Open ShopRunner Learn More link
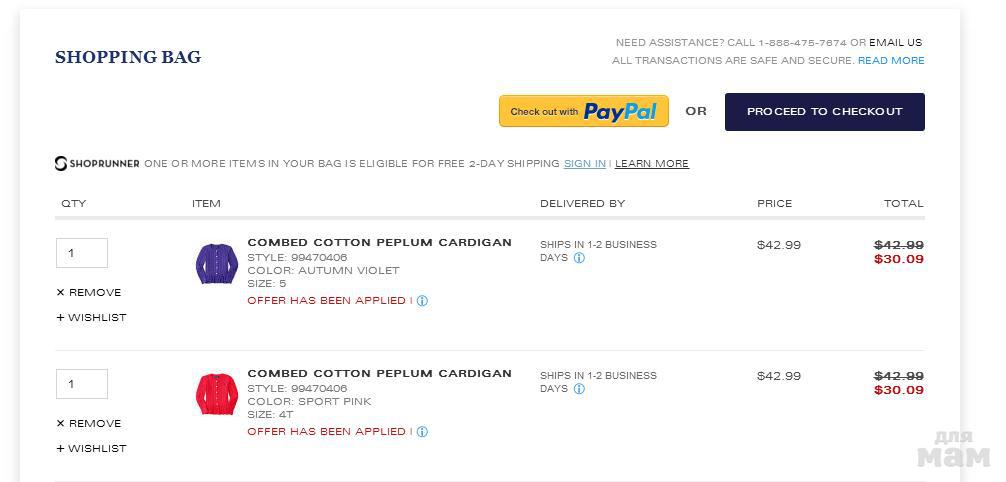Viewport: 1006px width, 482px height. tap(652, 164)
